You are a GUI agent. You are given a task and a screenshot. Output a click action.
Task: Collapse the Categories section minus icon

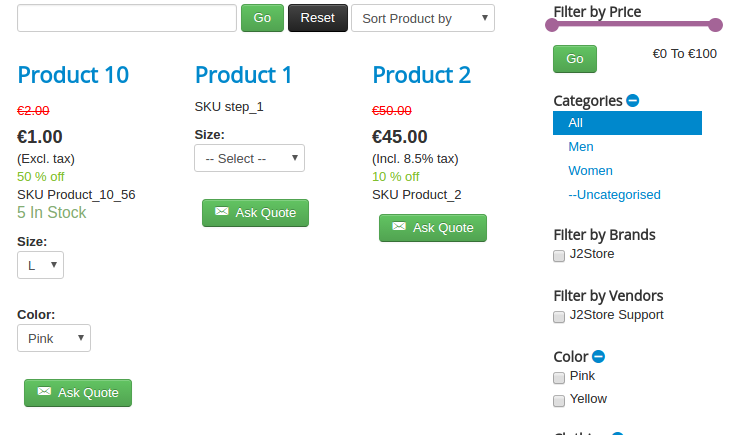tap(632, 101)
